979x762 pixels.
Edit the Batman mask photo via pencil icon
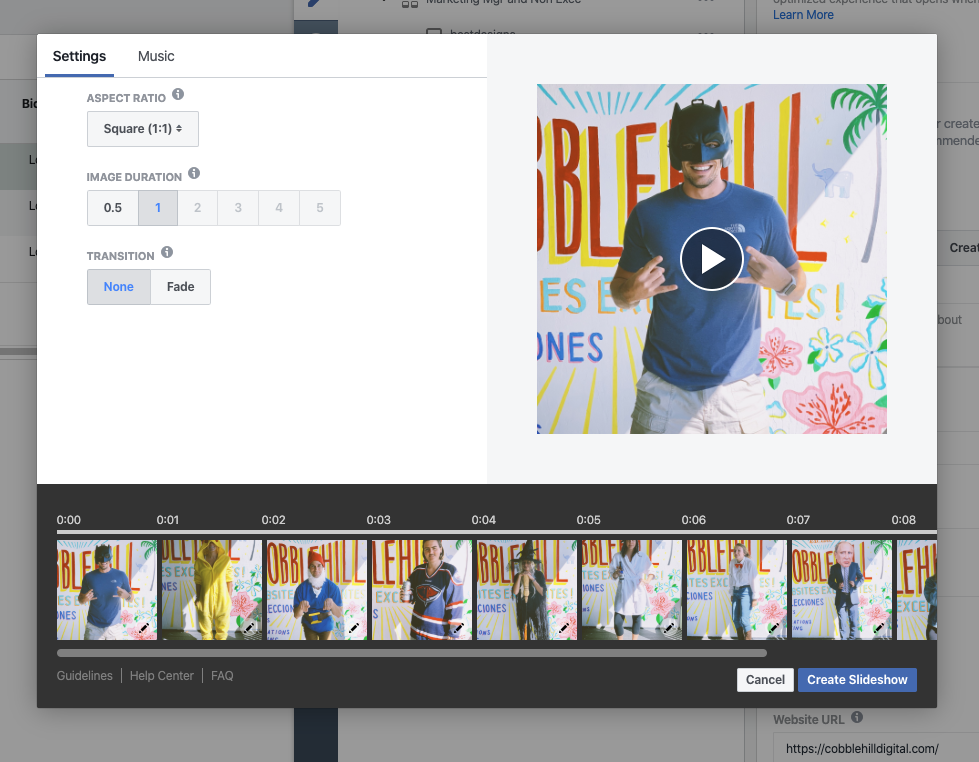coord(144,627)
